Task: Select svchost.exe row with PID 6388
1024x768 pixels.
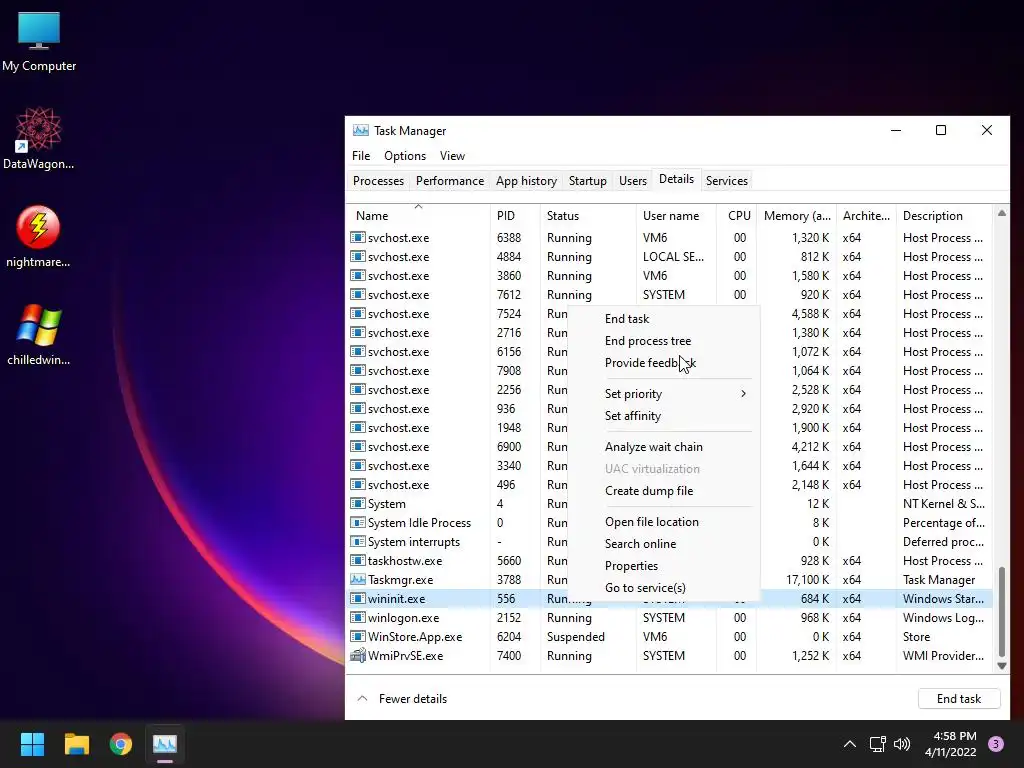Action: pyautogui.click(x=670, y=238)
